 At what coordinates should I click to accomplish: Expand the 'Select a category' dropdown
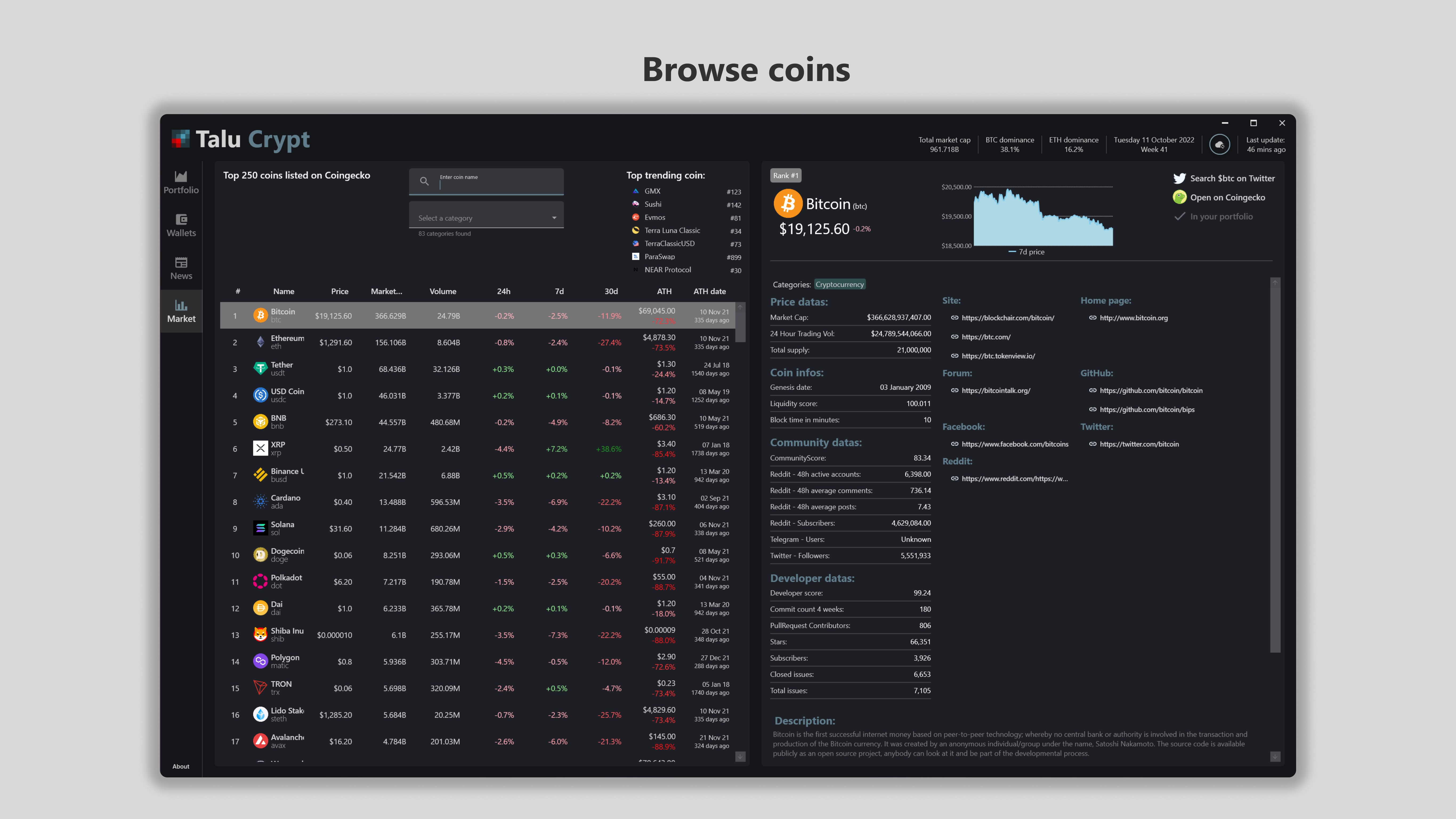(554, 218)
